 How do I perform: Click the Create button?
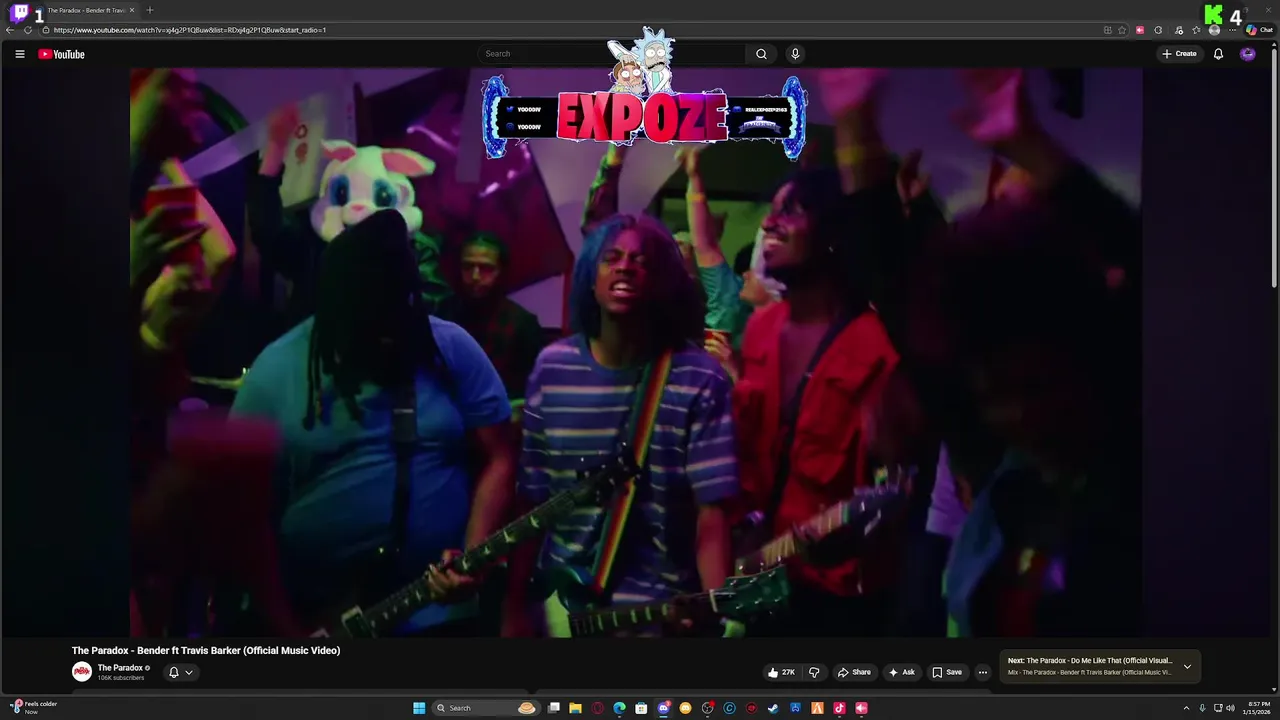coord(1179,54)
